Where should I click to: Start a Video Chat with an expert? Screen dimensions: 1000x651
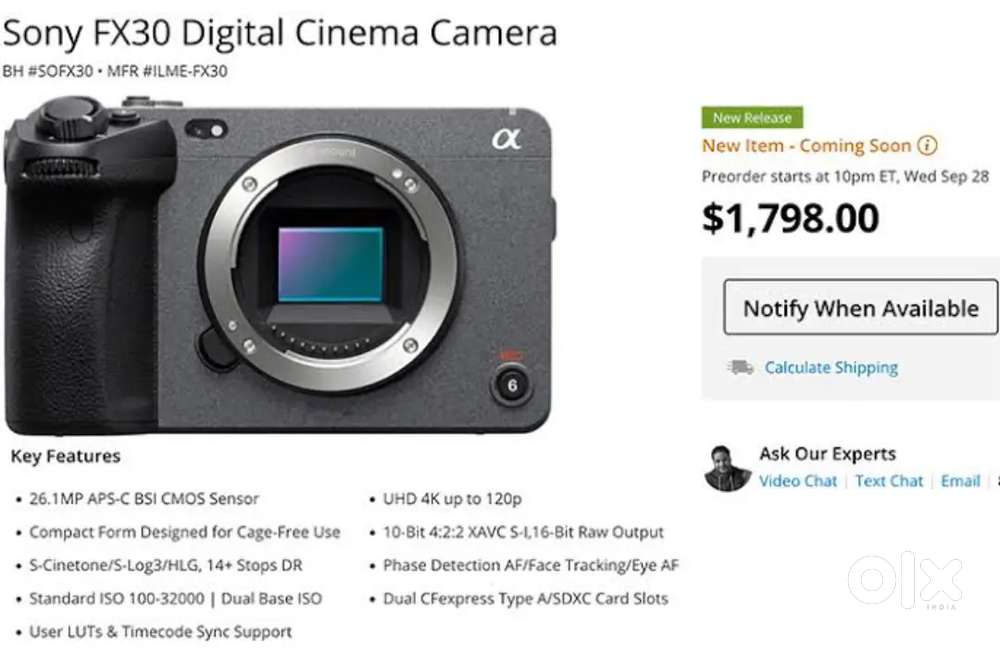point(798,481)
